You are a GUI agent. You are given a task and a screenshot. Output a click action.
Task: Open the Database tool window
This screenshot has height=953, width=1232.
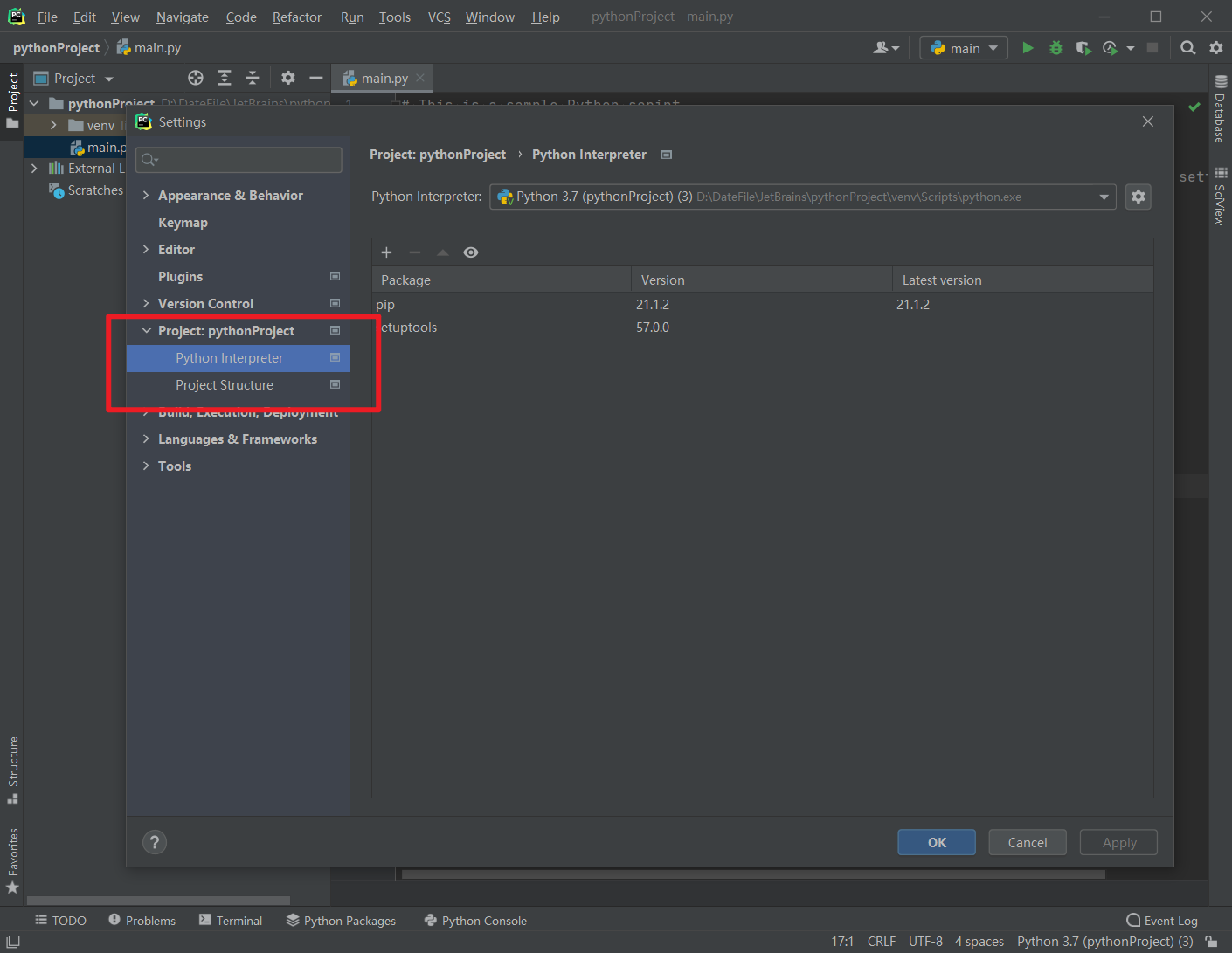tap(1221, 109)
